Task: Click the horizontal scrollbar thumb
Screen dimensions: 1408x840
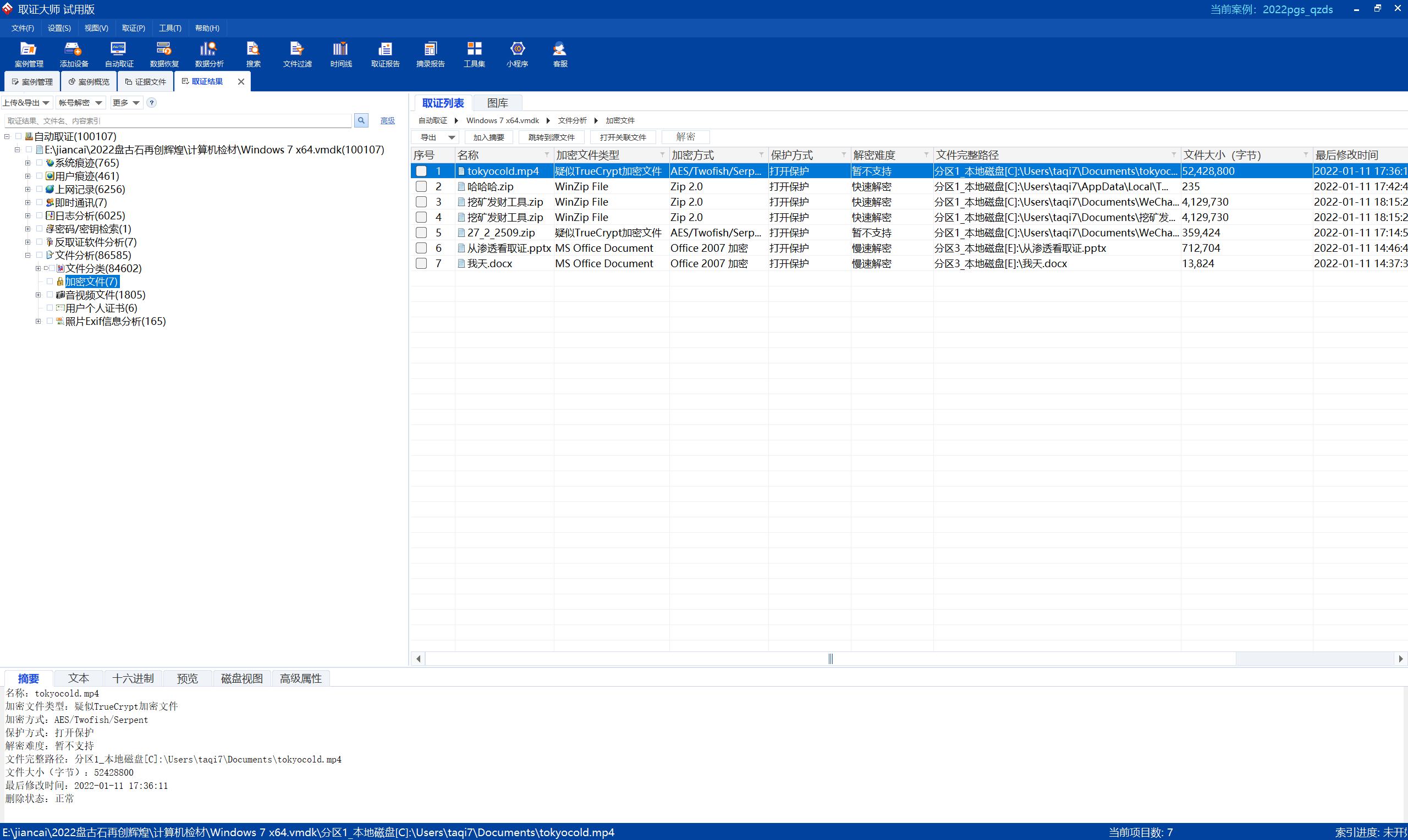Action: (831, 659)
